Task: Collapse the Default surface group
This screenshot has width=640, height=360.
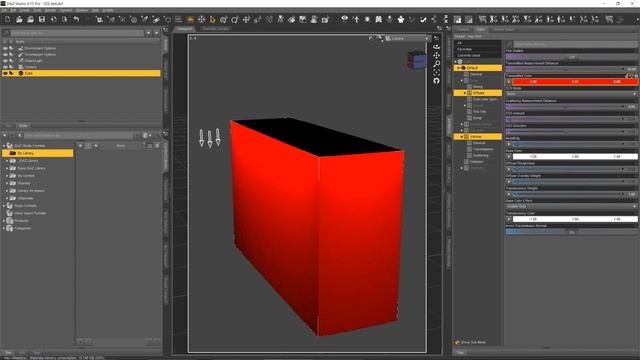Action: (x=458, y=68)
